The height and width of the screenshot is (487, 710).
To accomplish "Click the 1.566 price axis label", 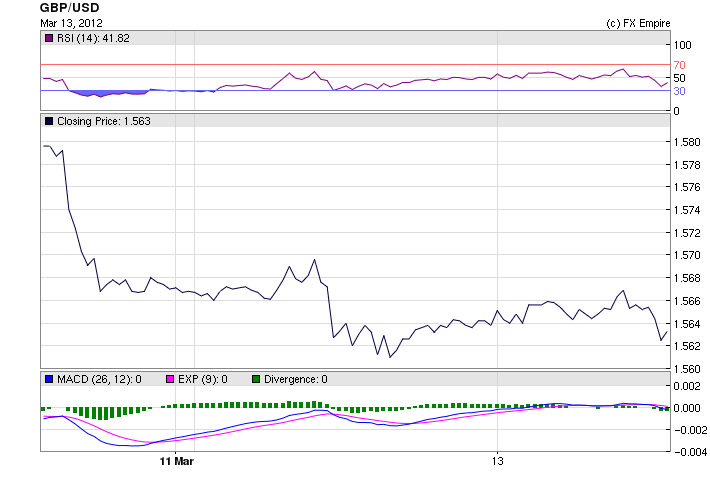I will (687, 301).
